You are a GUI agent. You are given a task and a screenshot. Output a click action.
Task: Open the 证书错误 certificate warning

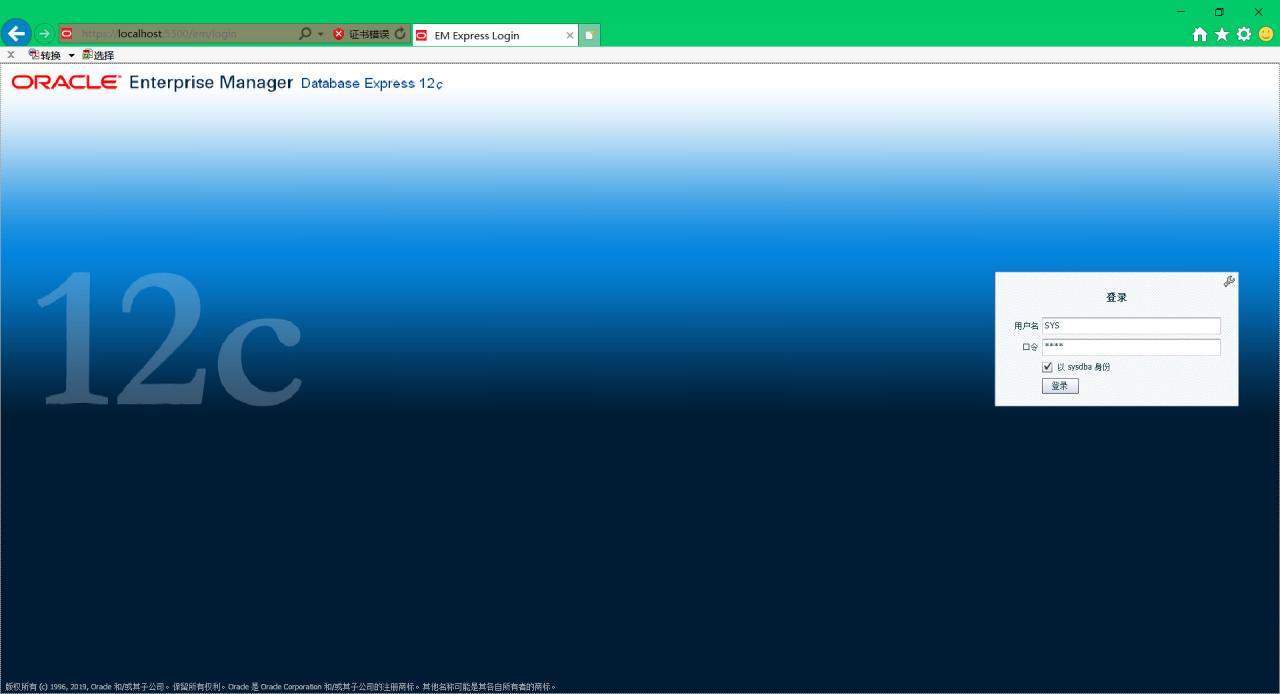coord(361,34)
